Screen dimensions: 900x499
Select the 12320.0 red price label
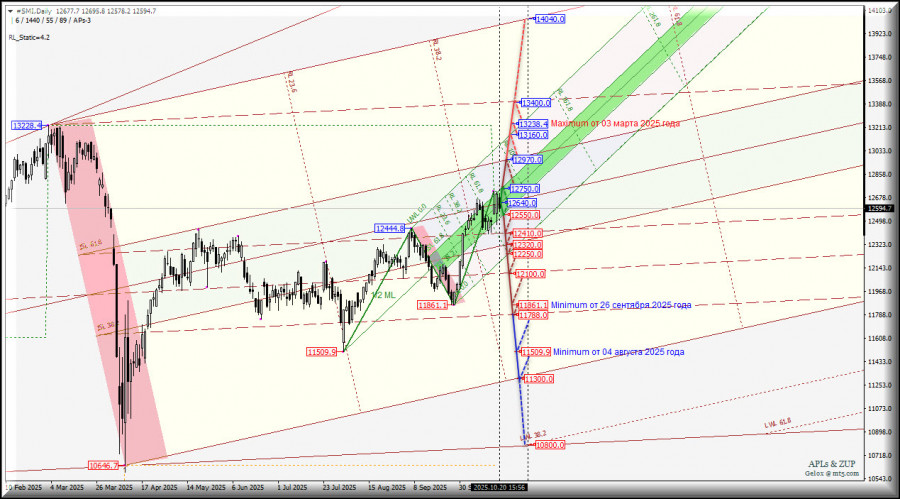point(527,245)
